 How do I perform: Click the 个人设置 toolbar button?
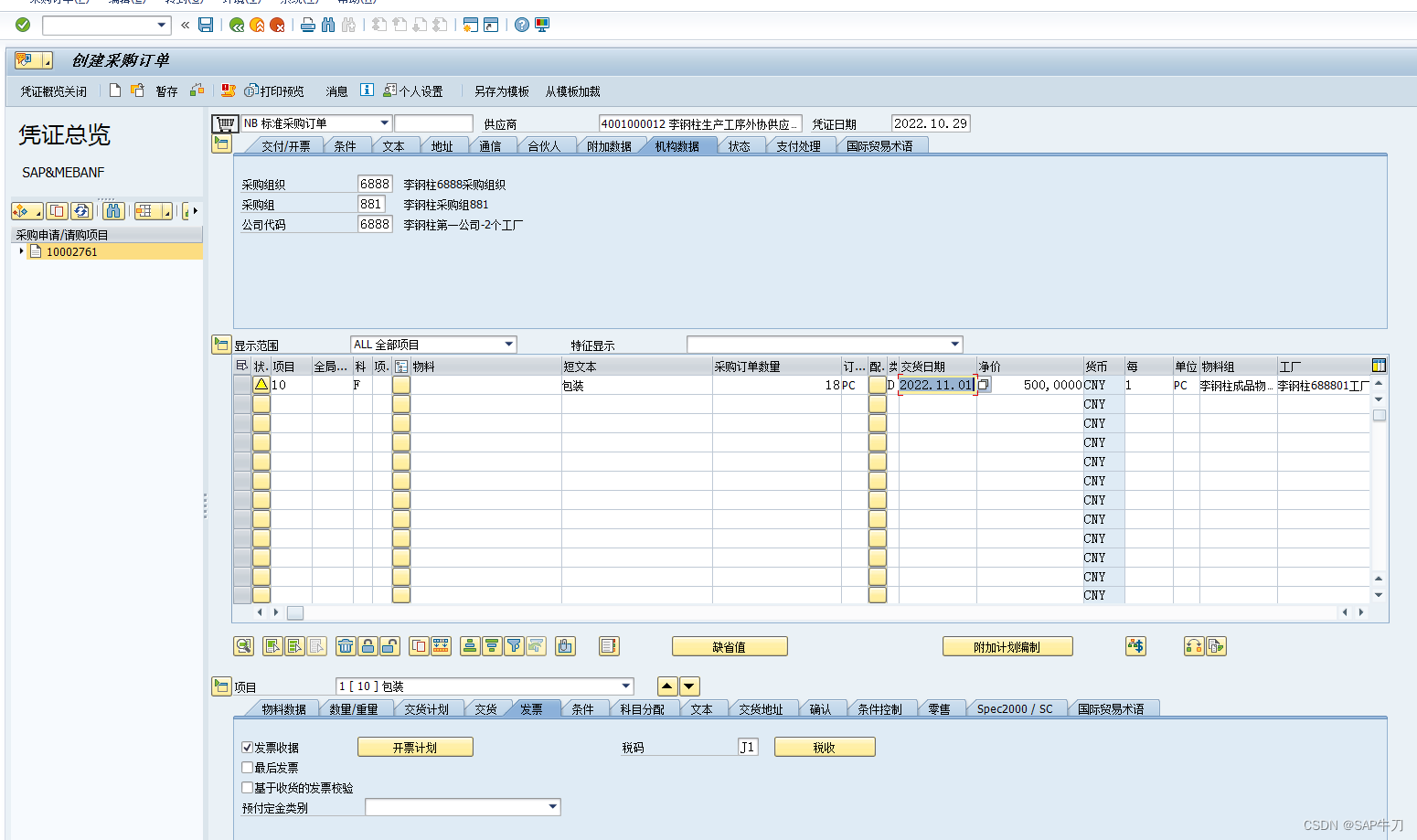413,91
